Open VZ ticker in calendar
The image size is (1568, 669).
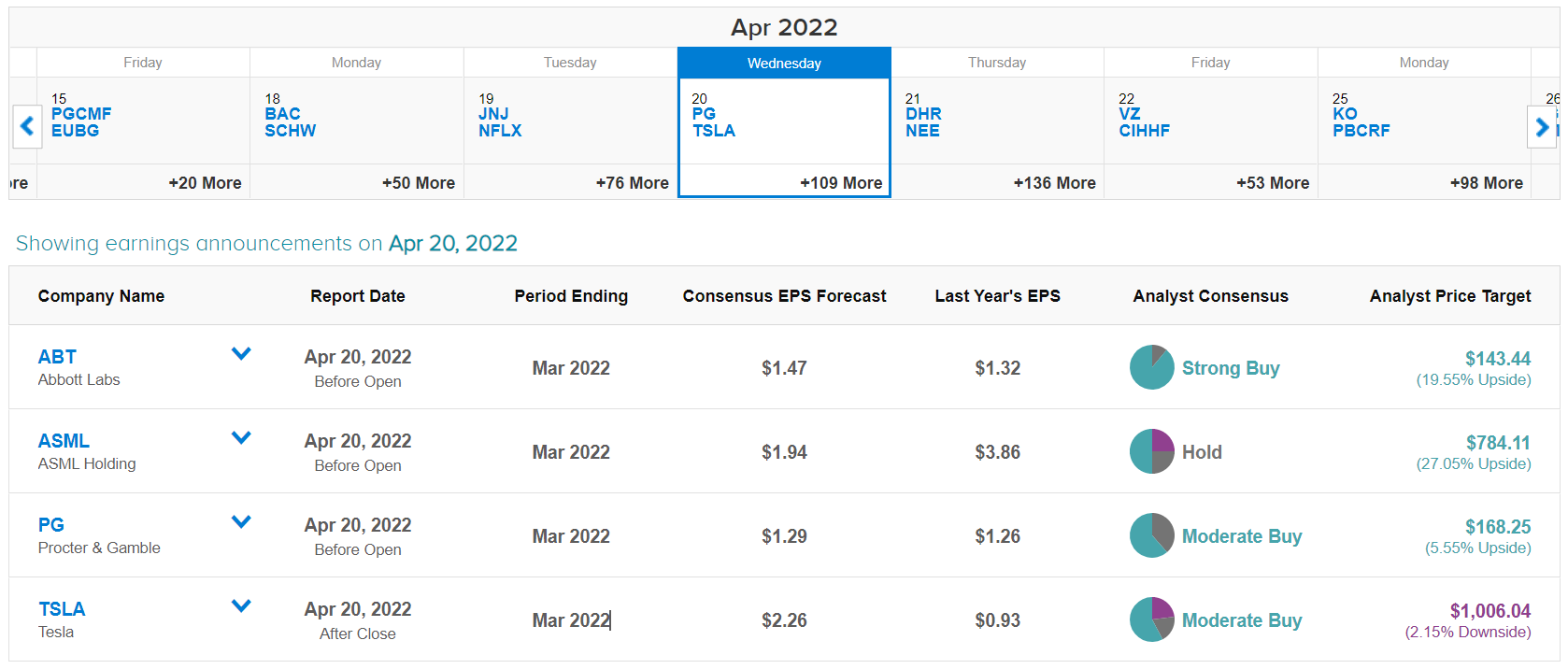coord(1130,114)
